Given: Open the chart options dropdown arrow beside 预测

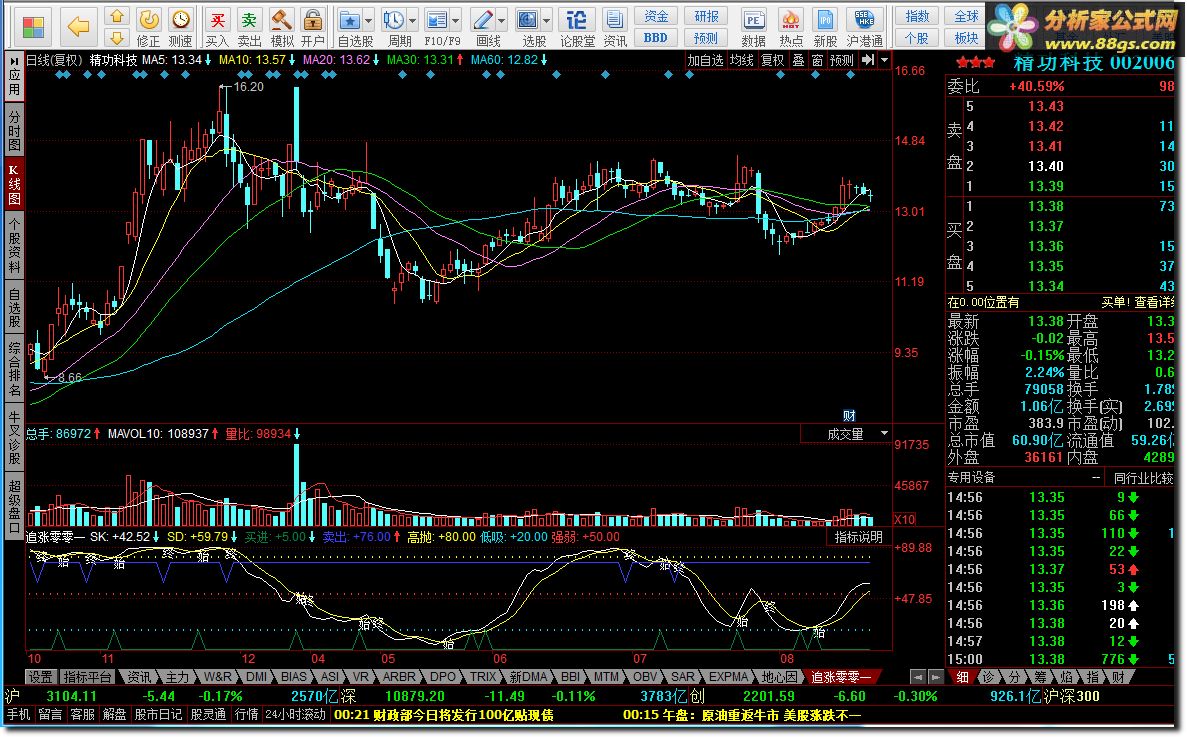Looking at the screenshot, I should tap(884, 59).
